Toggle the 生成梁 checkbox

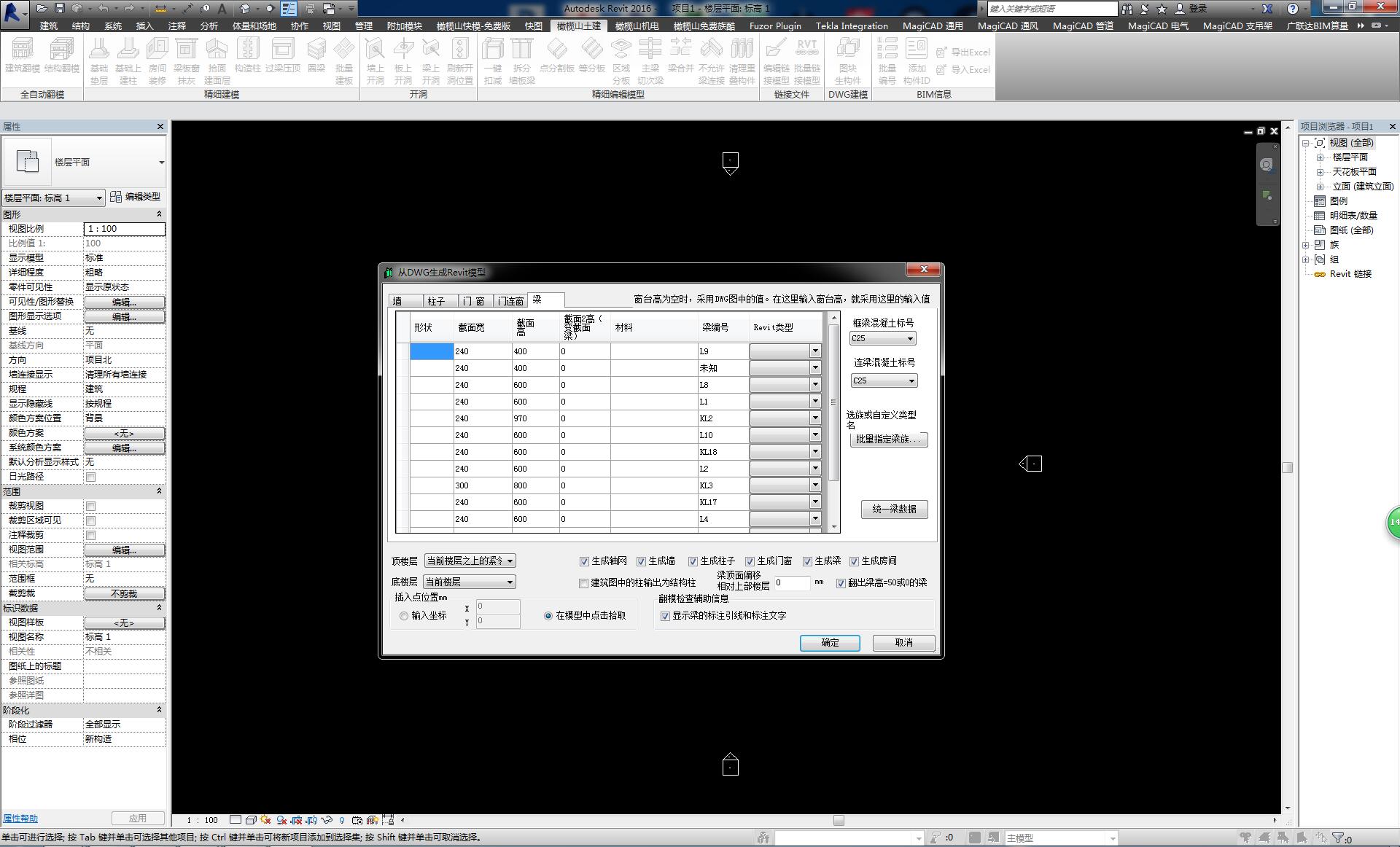(x=807, y=561)
